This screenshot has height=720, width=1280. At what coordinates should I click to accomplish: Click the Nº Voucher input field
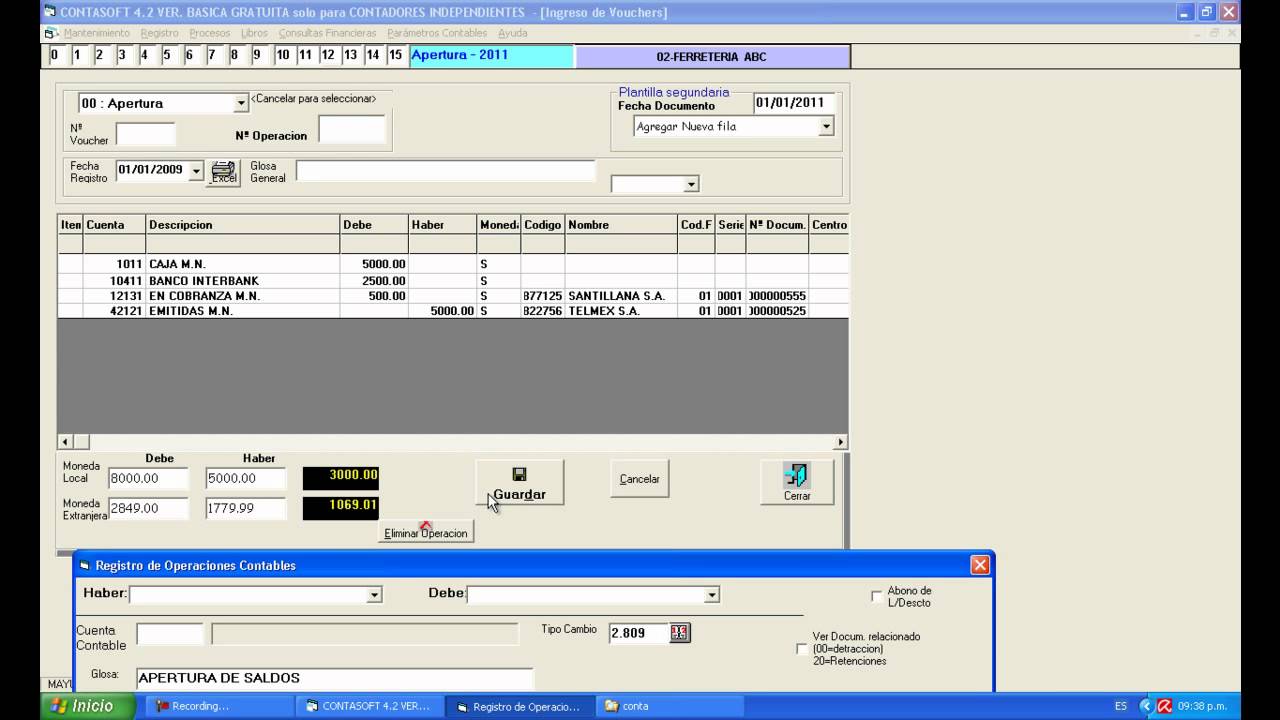[x=145, y=134]
